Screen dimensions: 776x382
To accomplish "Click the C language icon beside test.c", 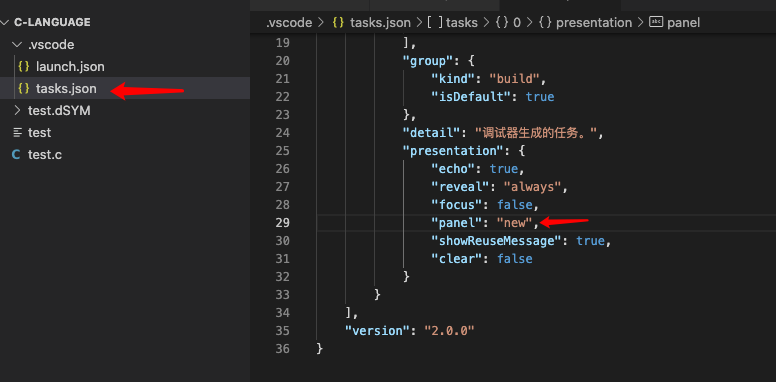I will pos(16,155).
